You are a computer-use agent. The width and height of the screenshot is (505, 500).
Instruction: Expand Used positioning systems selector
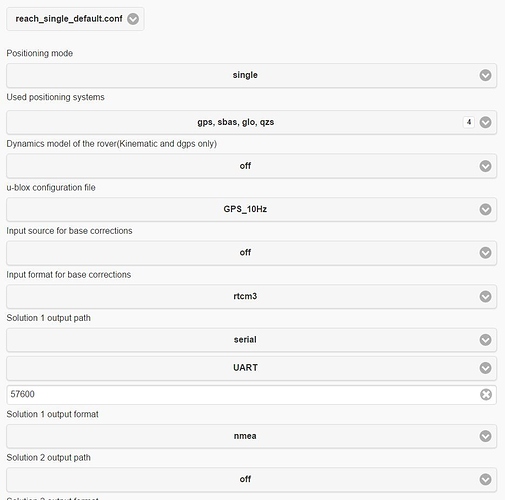(251, 122)
